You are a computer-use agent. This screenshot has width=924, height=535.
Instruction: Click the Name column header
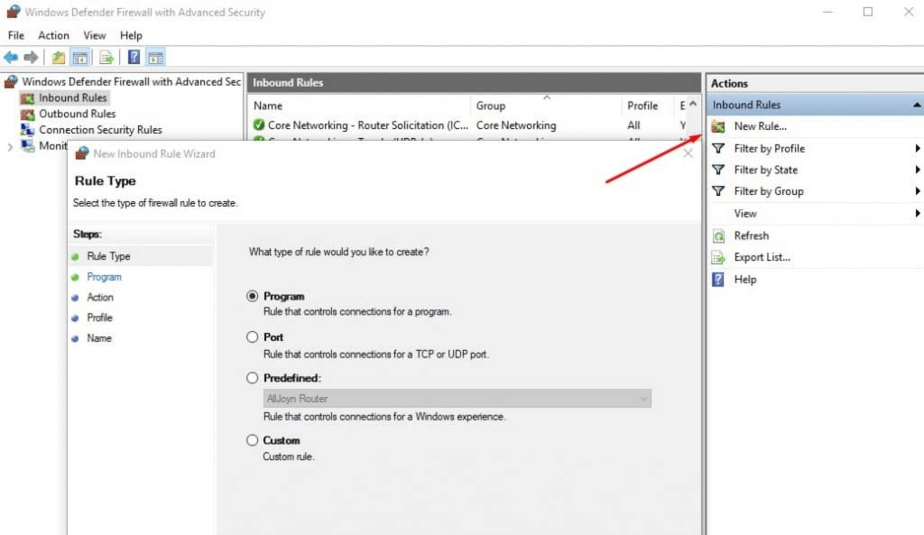pyautogui.click(x=268, y=106)
